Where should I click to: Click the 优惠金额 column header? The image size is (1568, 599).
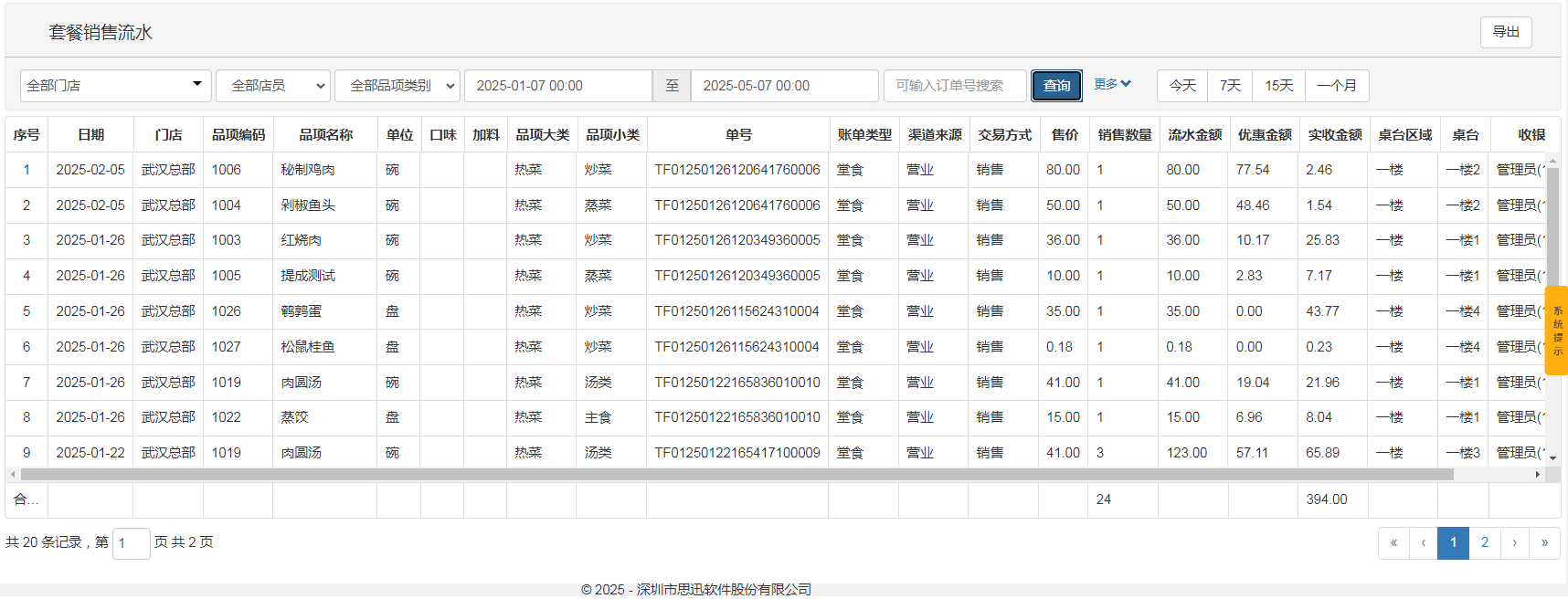1265,134
